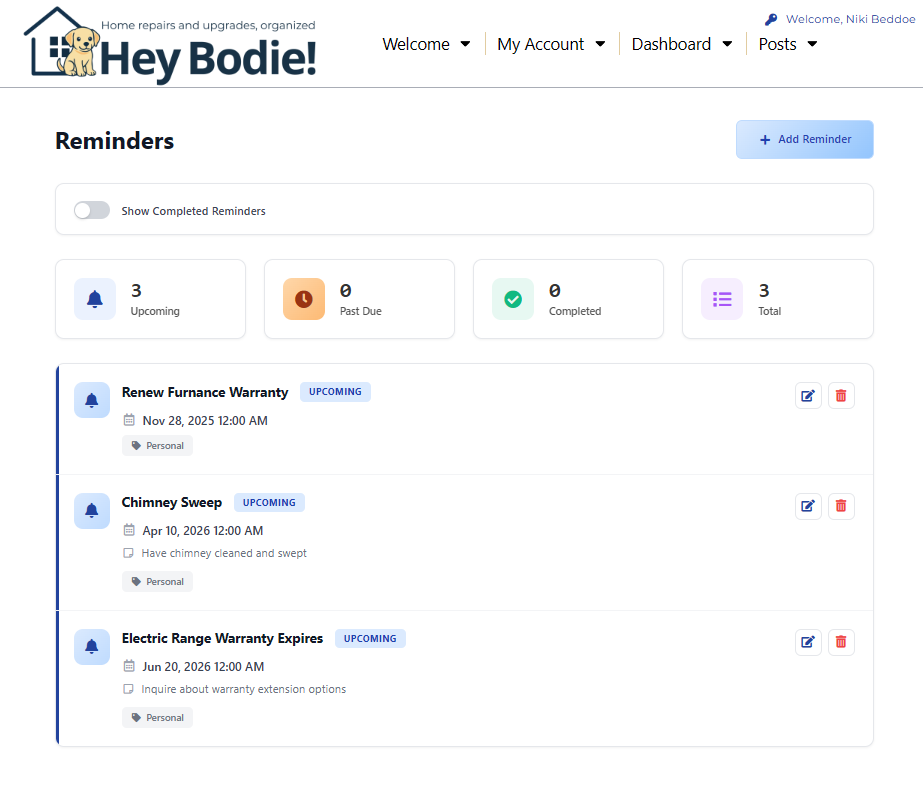Viewport: 923px width, 800px height.
Task: Click the key icon beside Welcome, Niki Beddoe
Action: click(x=769, y=18)
